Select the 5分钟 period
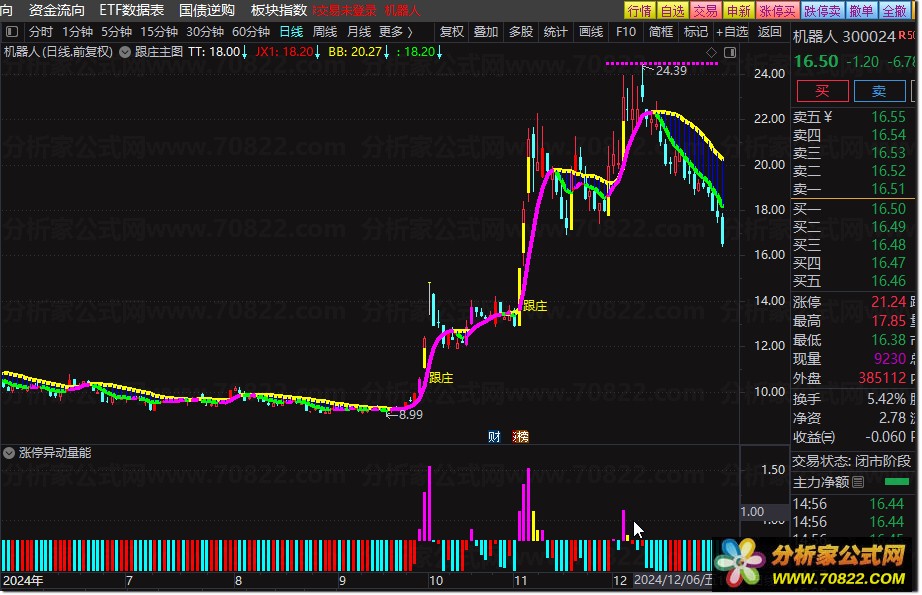 116,32
